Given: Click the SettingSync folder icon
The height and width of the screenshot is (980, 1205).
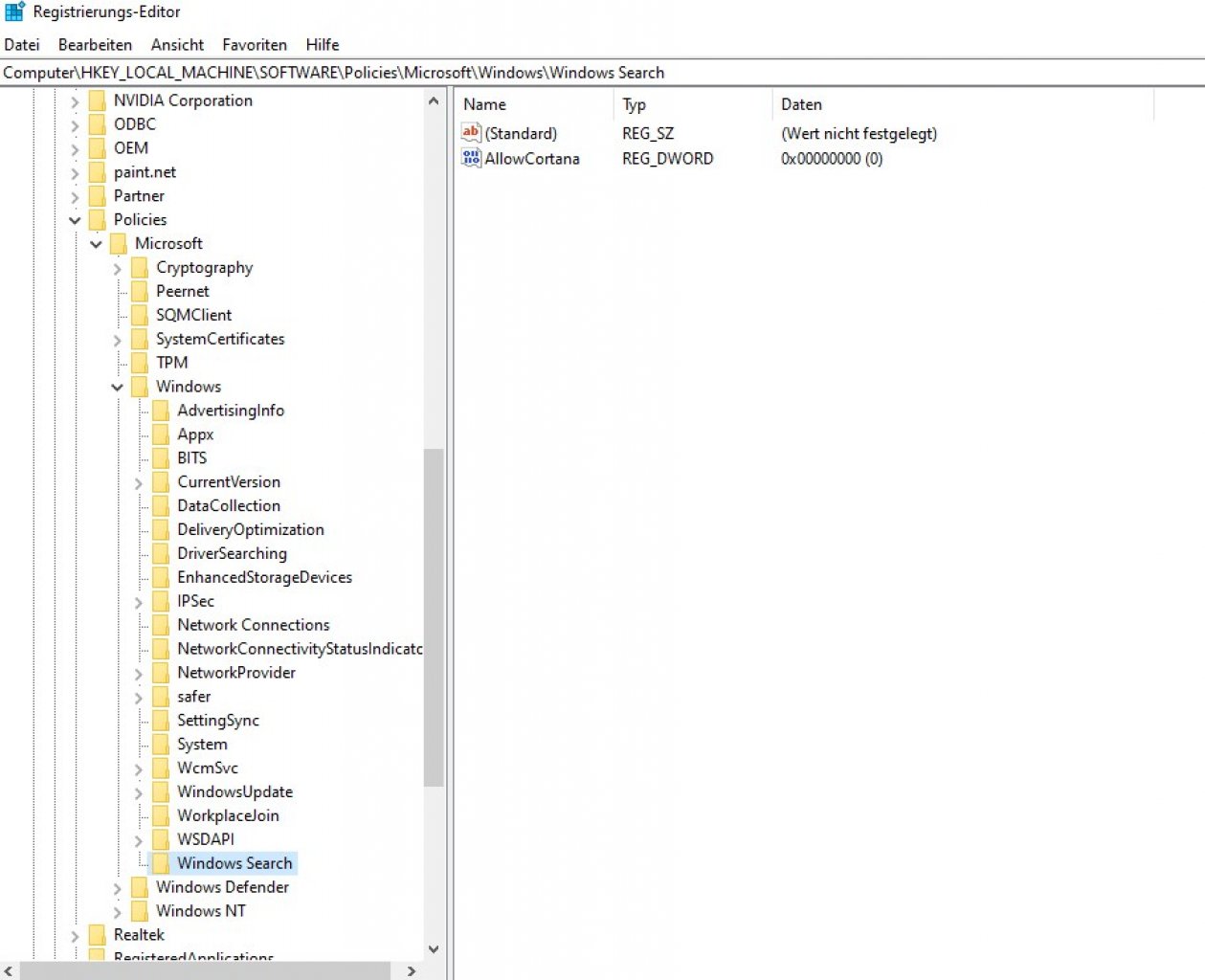Looking at the screenshot, I should click(161, 721).
